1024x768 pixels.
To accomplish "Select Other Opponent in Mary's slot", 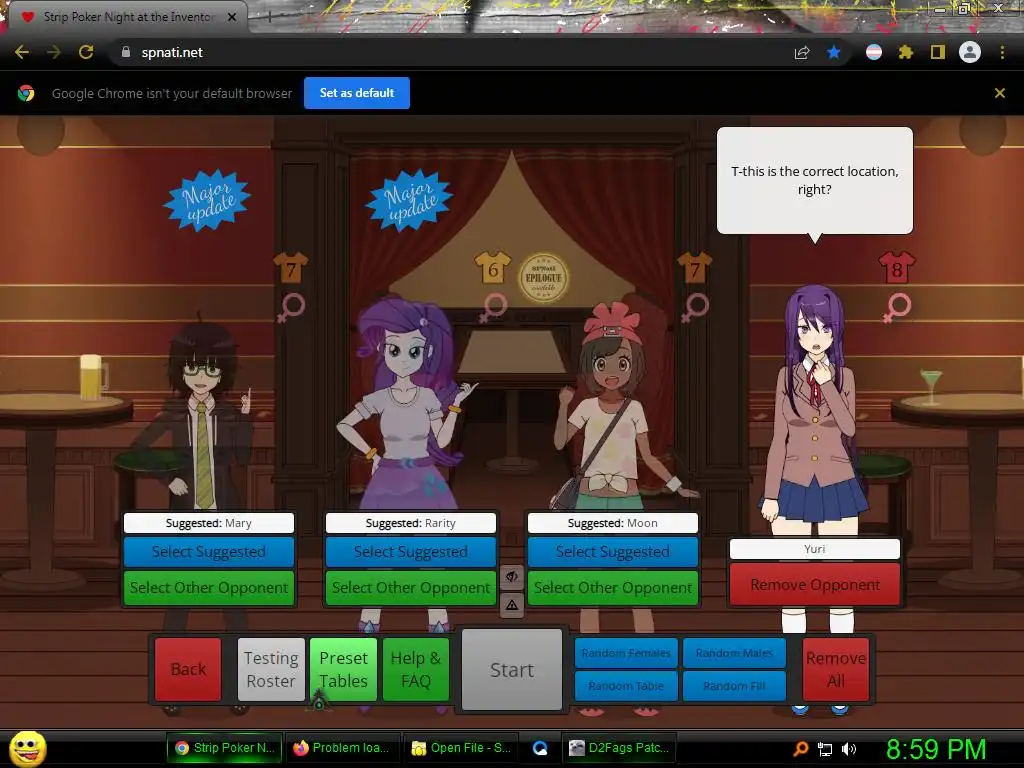I will [208, 588].
